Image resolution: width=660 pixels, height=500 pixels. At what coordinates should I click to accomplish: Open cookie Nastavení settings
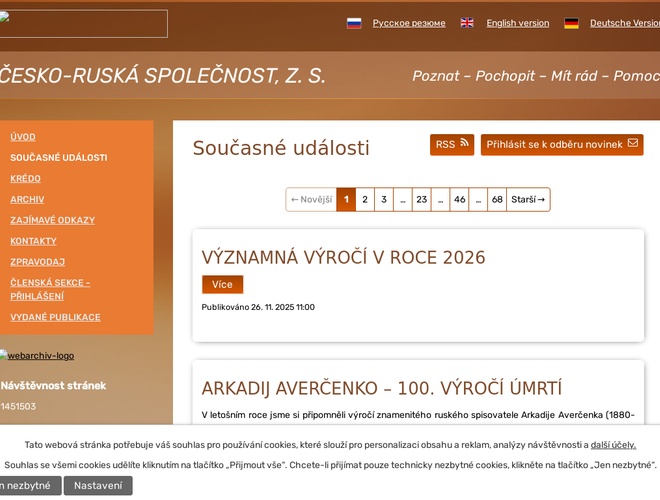(x=98, y=486)
